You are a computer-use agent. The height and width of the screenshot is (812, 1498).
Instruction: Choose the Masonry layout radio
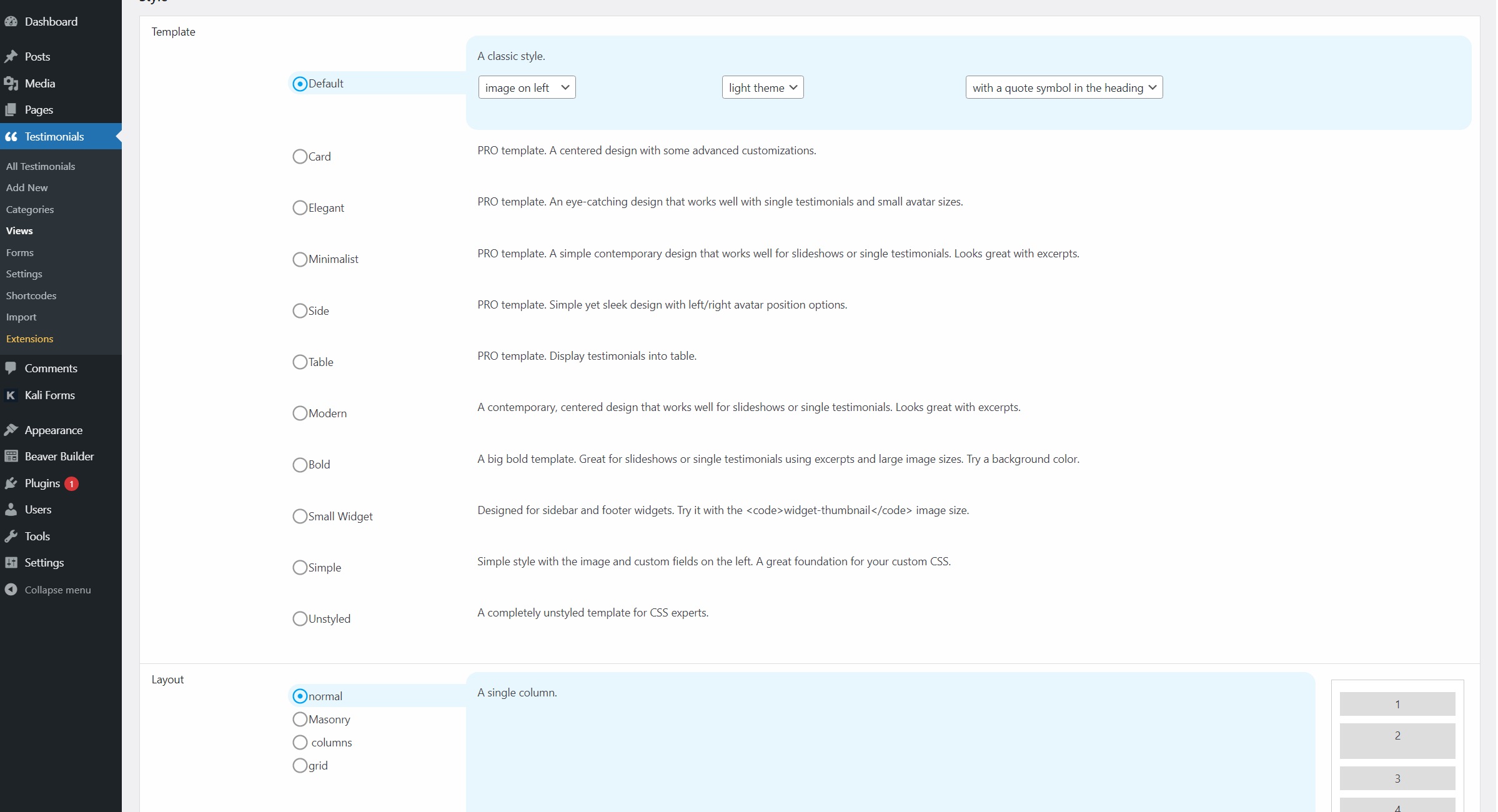click(x=300, y=720)
